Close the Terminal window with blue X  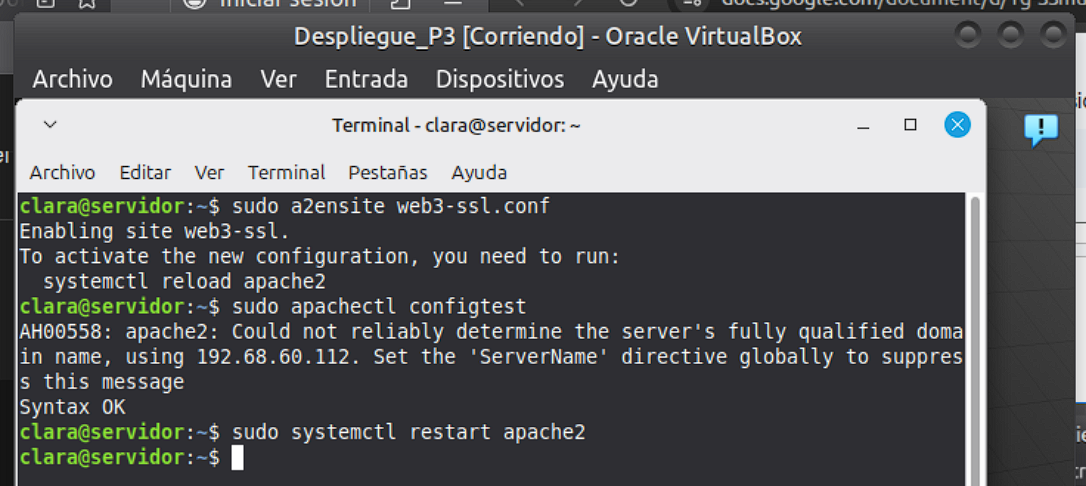coord(957,125)
